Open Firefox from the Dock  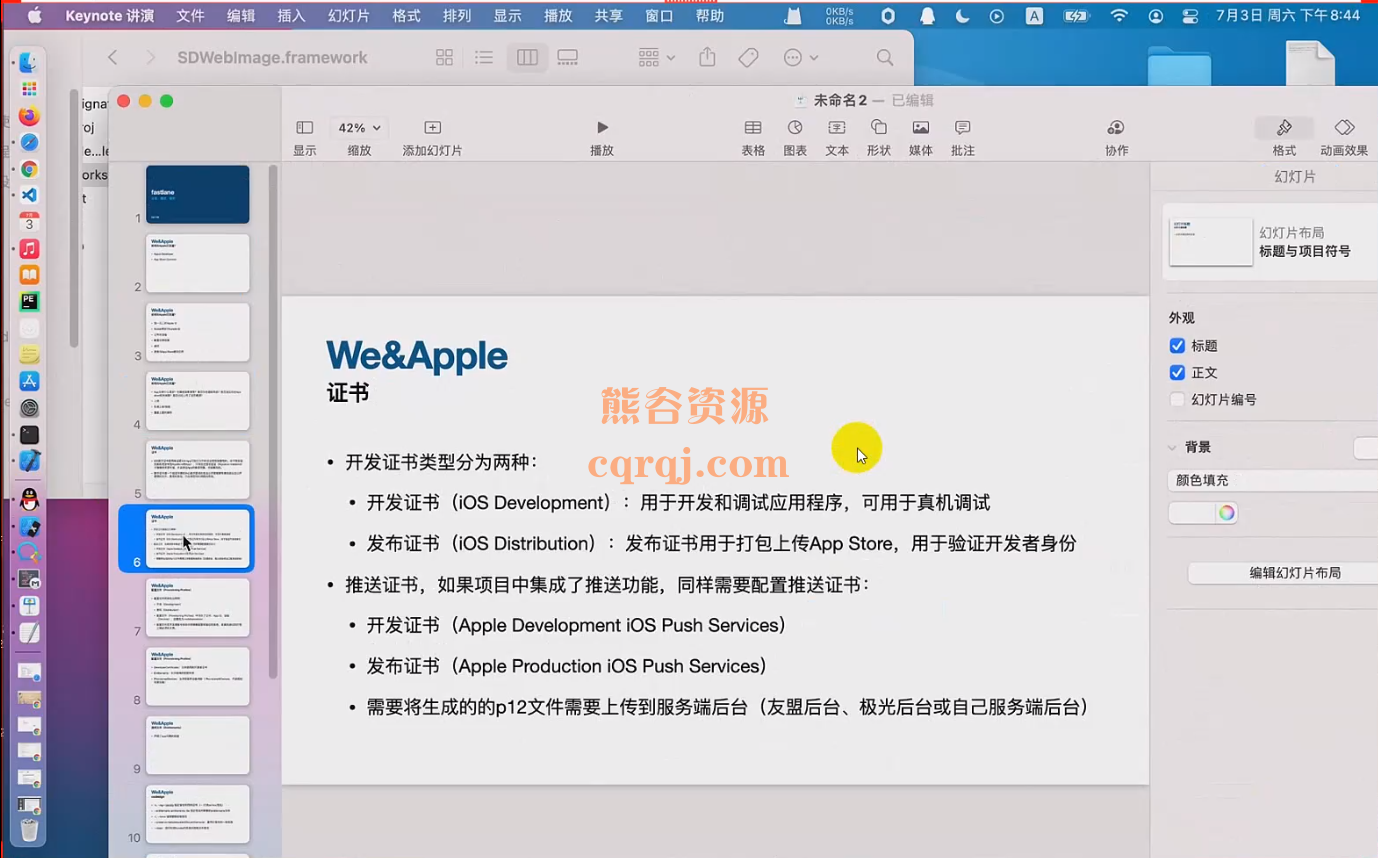(x=29, y=116)
